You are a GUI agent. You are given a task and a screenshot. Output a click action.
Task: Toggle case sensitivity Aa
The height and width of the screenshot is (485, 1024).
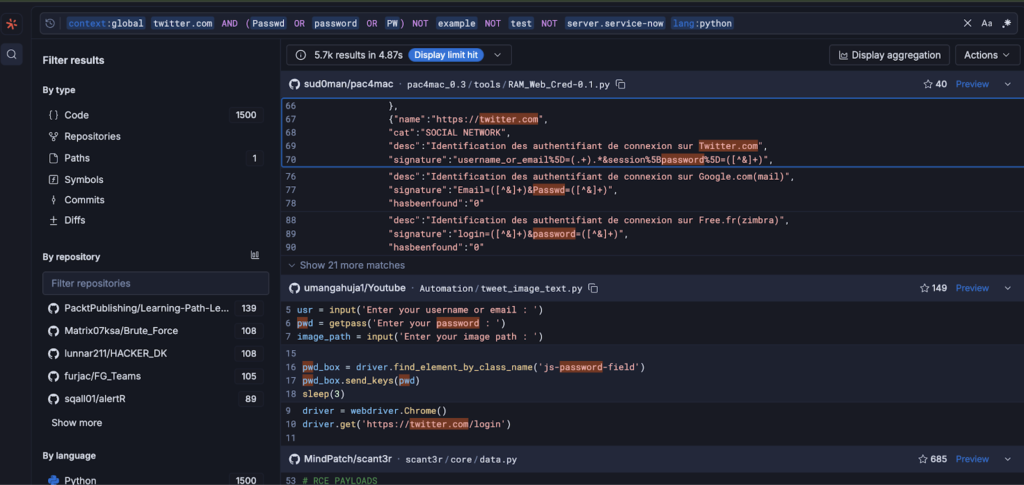(x=986, y=23)
